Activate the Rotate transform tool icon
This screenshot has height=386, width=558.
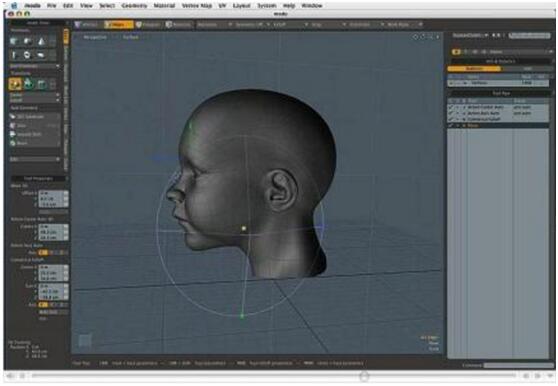(x=28, y=84)
